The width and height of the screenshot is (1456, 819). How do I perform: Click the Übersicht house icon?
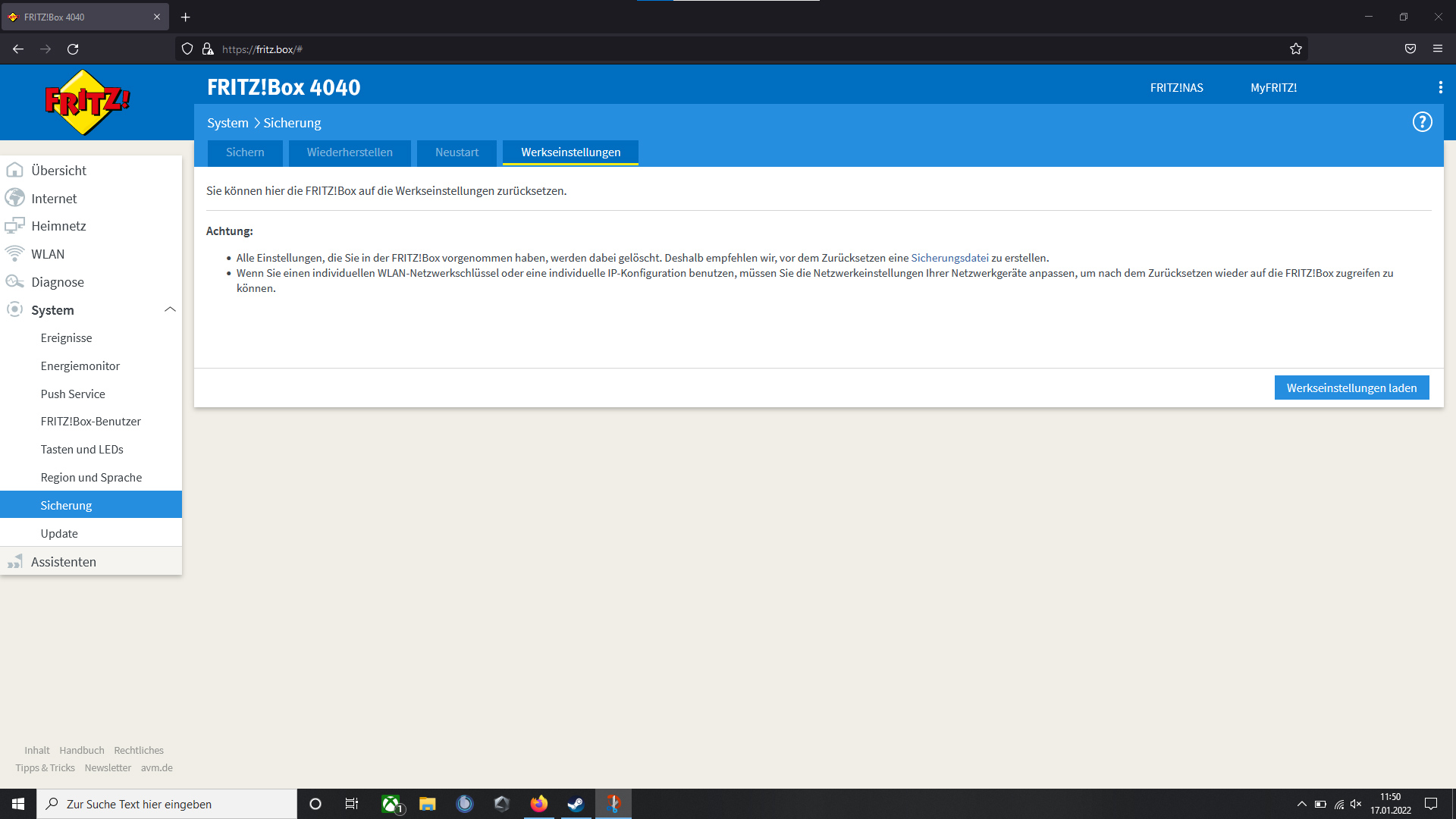pyautogui.click(x=14, y=170)
